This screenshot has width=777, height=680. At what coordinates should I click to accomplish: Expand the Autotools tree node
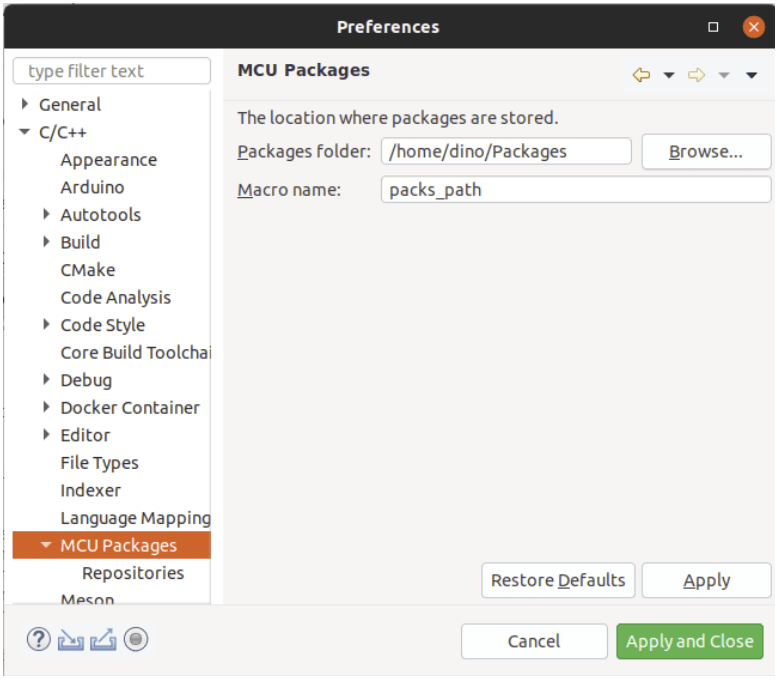(x=47, y=214)
